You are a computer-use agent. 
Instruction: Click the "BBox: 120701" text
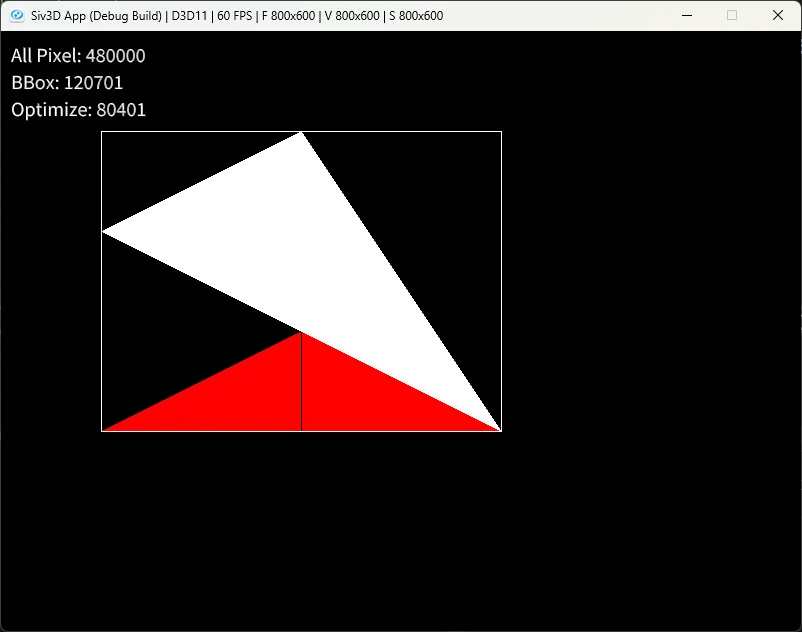pos(67,83)
